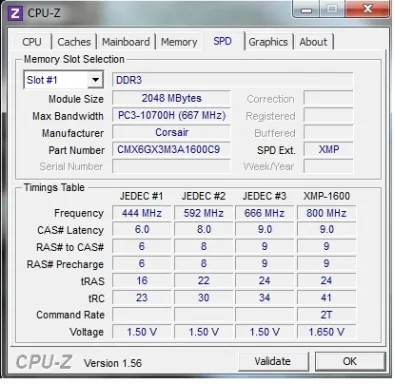The width and height of the screenshot is (394, 384).
Task: Click the 8.0 CAS# Latency cell
Action: coord(203,230)
